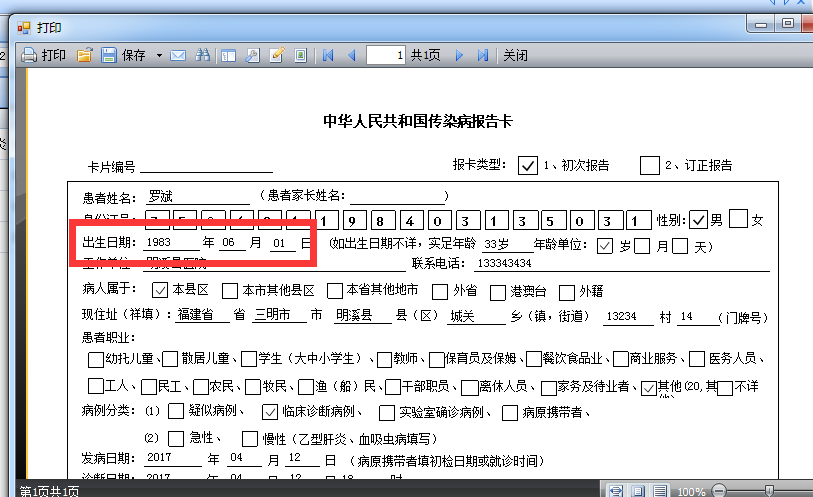
Task: Click the printer icon to print
Action: (x=29, y=55)
